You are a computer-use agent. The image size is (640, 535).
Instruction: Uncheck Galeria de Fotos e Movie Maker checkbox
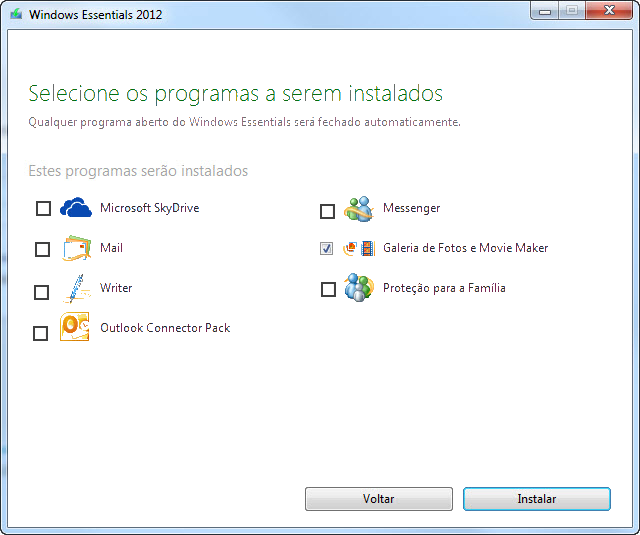tap(326, 248)
